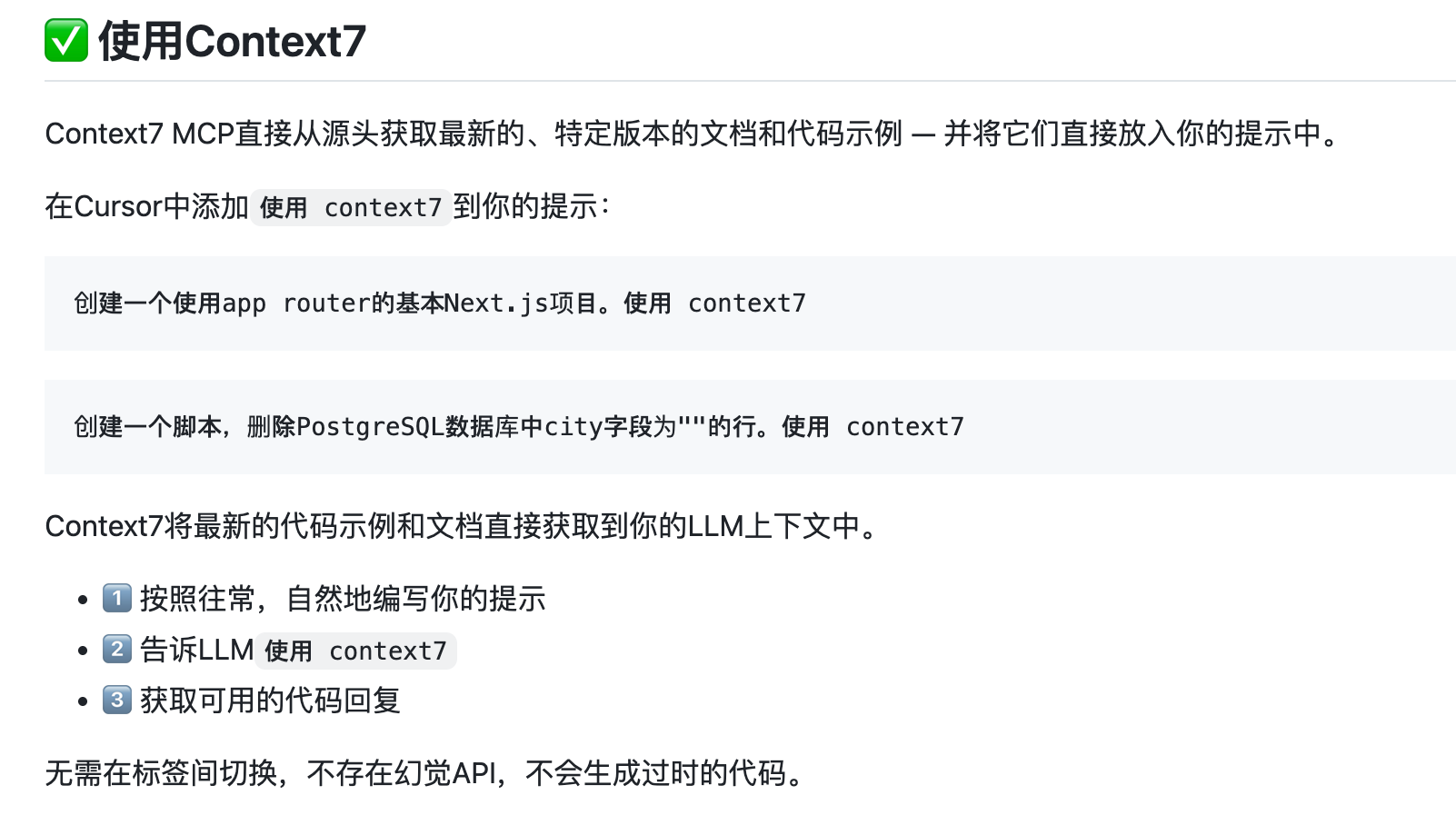Image resolution: width=1456 pixels, height=825 pixels.
Task: Click the word PostgreSQL in second code block
Action: click(x=370, y=427)
